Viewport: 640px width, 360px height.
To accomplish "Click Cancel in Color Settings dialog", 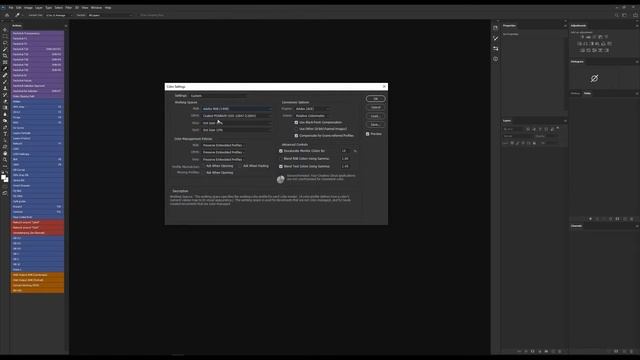I will [376, 107].
